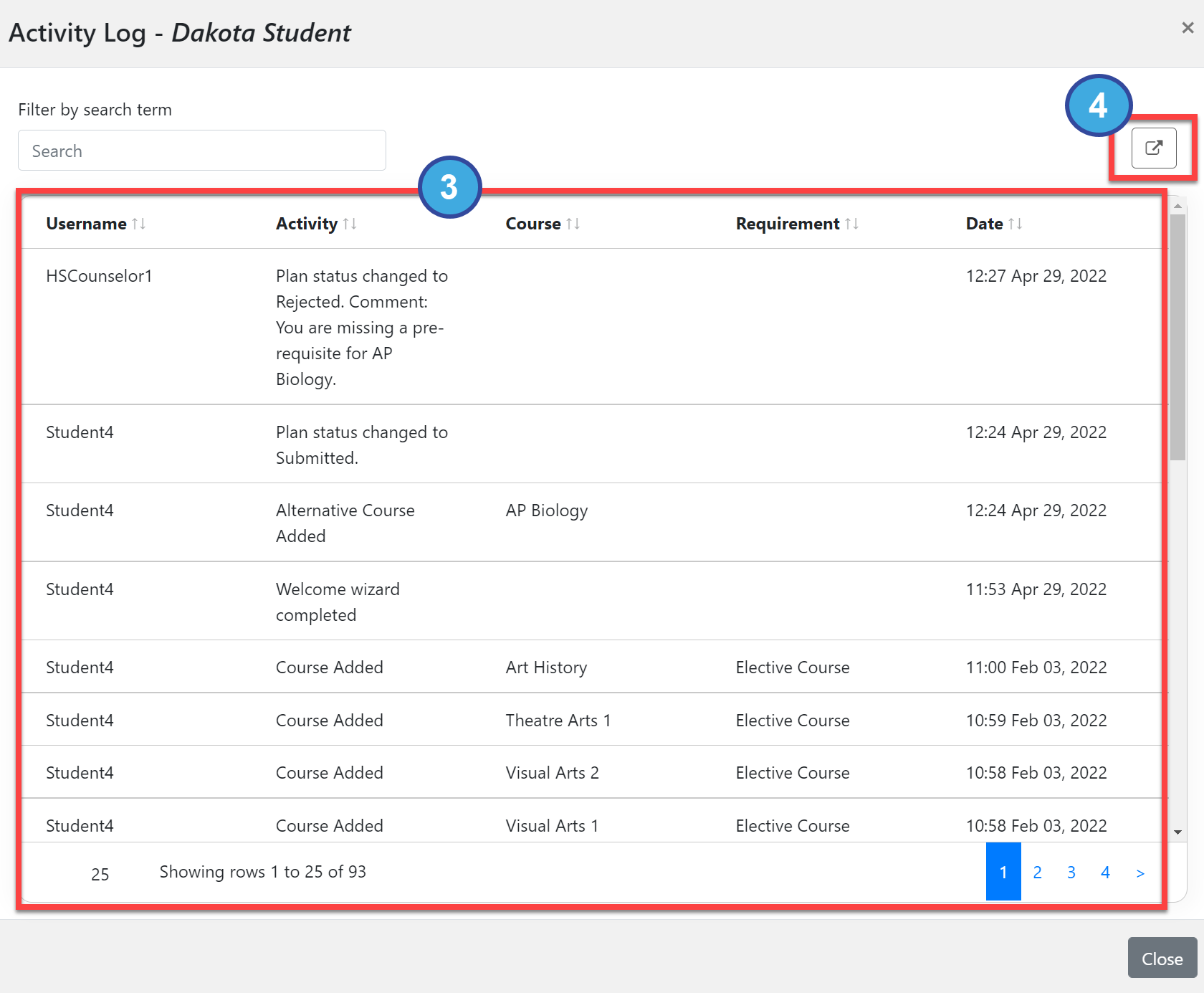Select the Visual Arts 2 course cell
This screenshot has height=993, width=1204.
tap(553, 773)
